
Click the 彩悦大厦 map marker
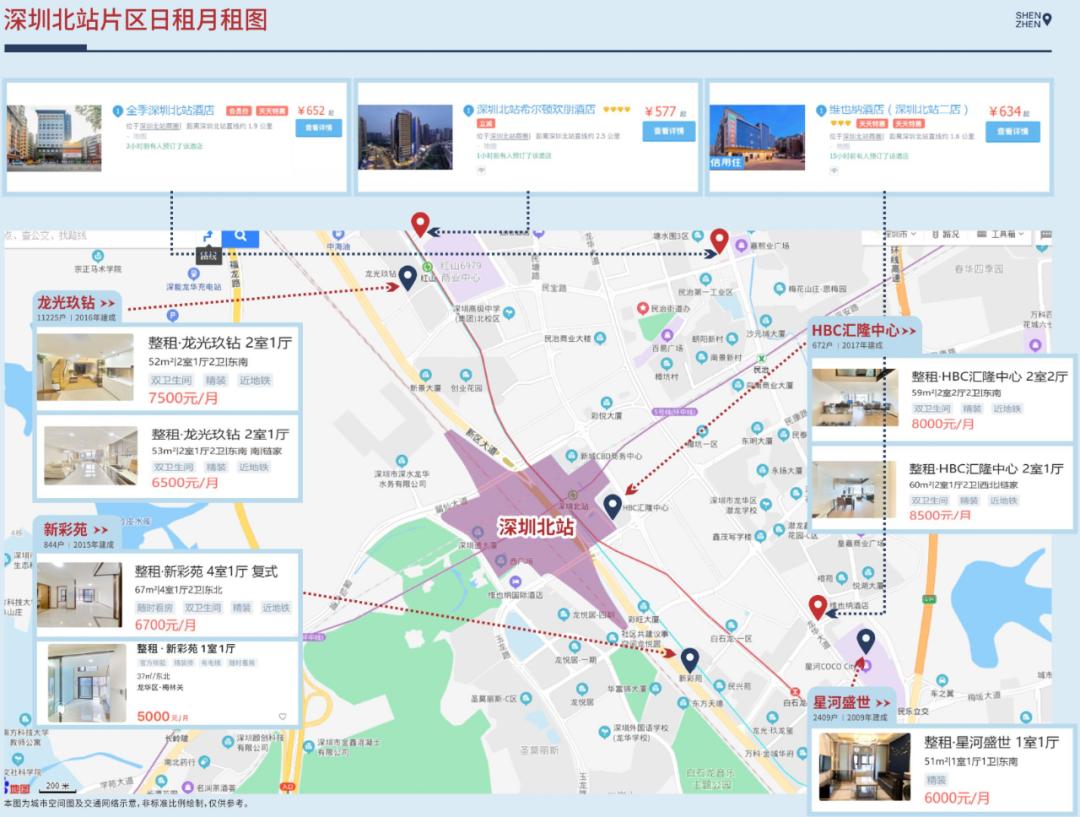click(x=606, y=403)
